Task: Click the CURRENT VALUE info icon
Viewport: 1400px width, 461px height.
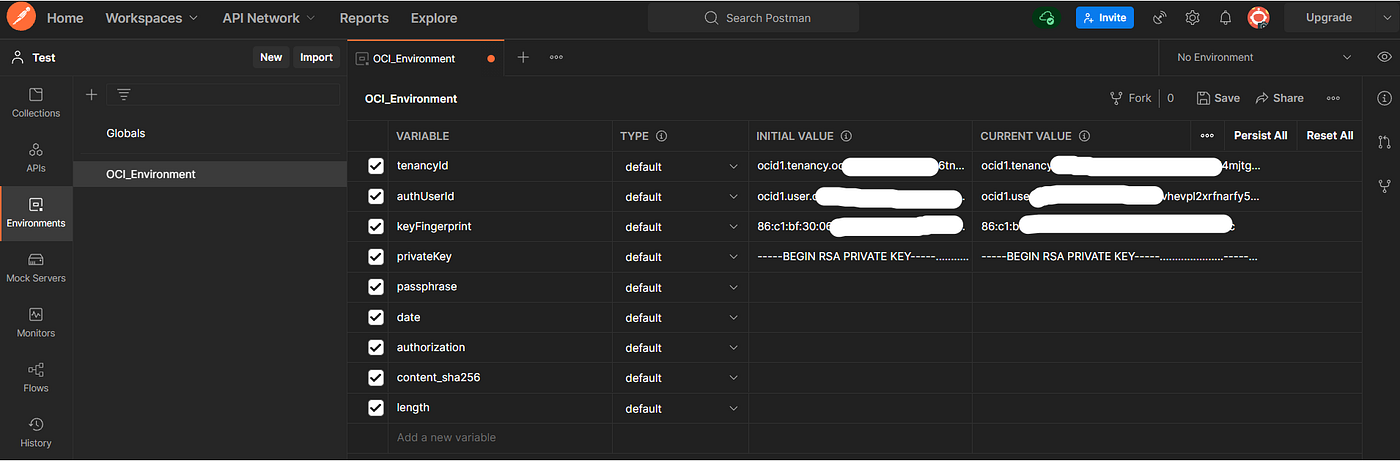Action: click(x=1085, y=136)
